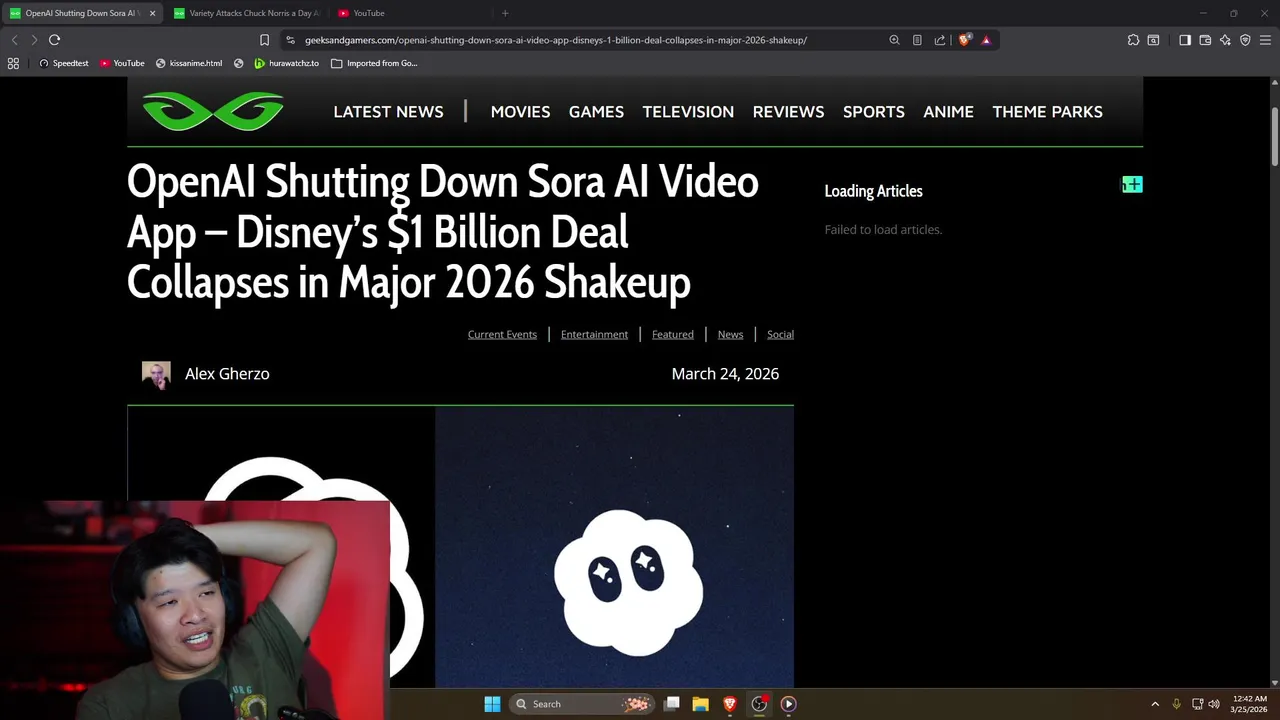Follow the Featured category link

(672, 334)
